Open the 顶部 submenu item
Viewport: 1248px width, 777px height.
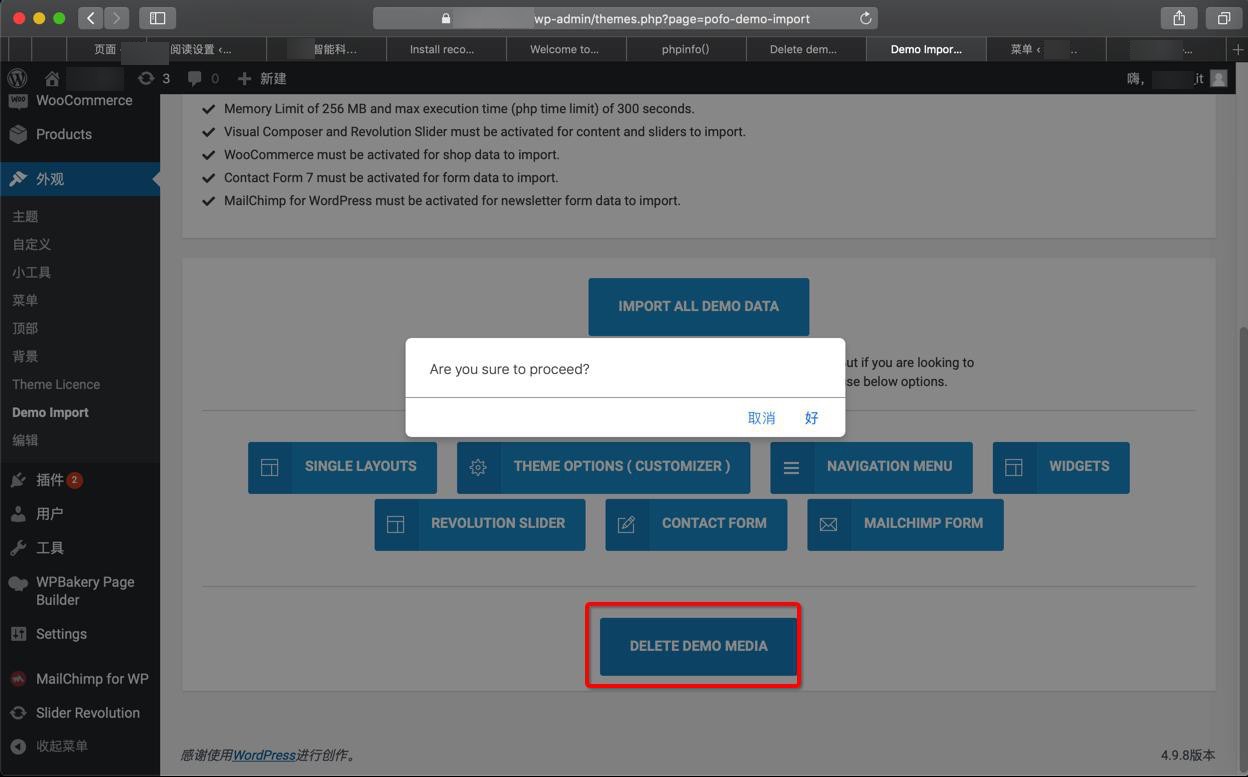(x=25, y=328)
